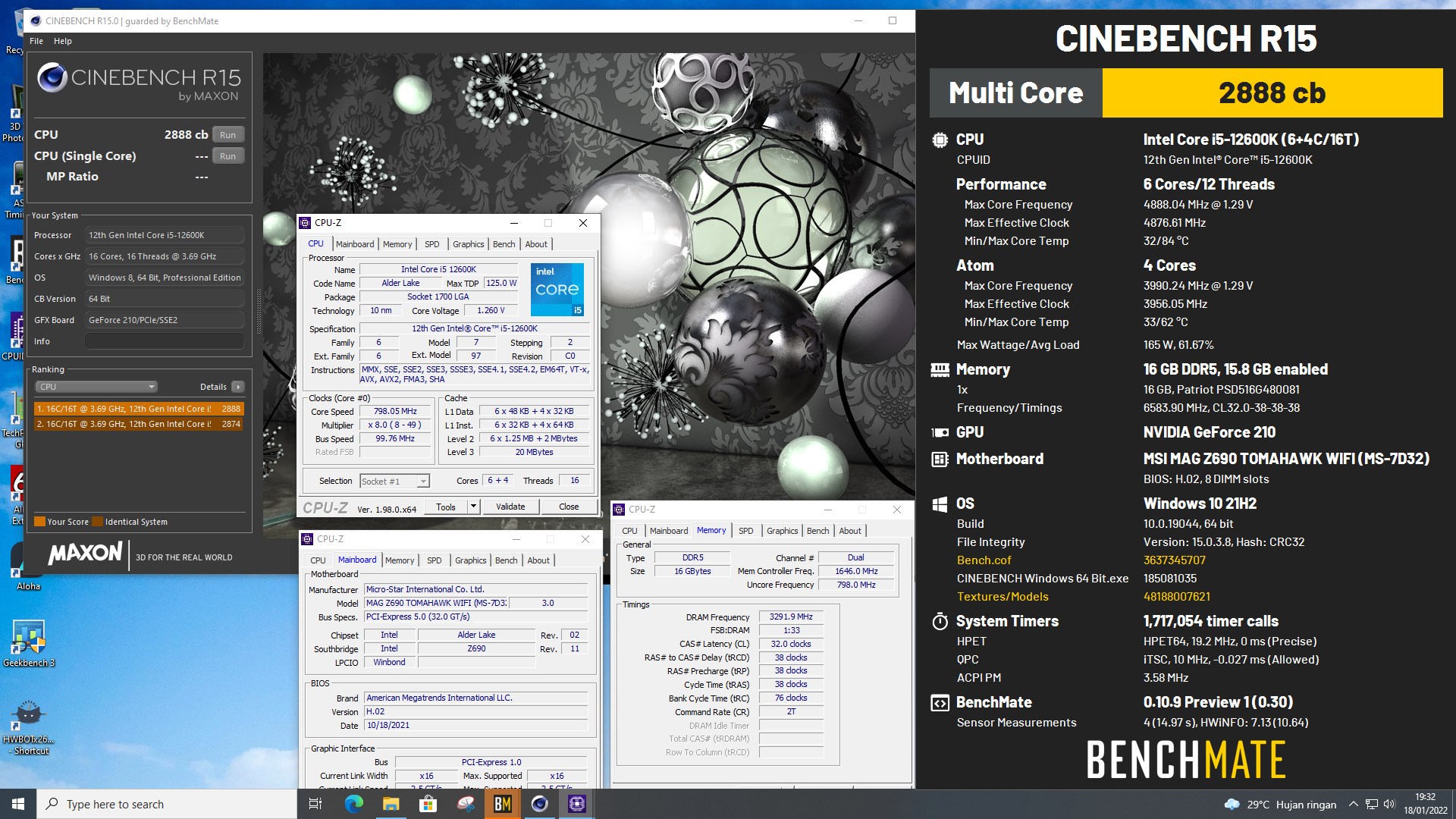Select the ranking entry scoring 2888
The height and width of the screenshot is (819, 1456).
click(x=138, y=409)
